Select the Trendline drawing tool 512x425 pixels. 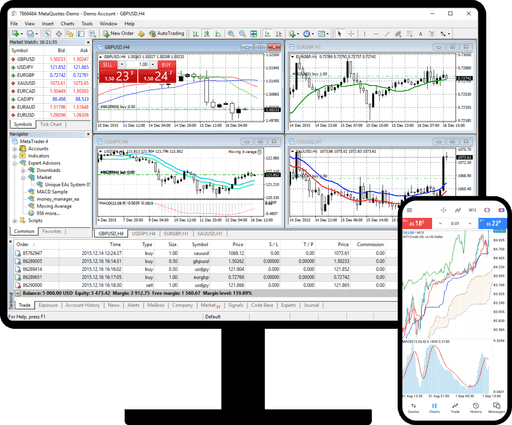coord(387,34)
